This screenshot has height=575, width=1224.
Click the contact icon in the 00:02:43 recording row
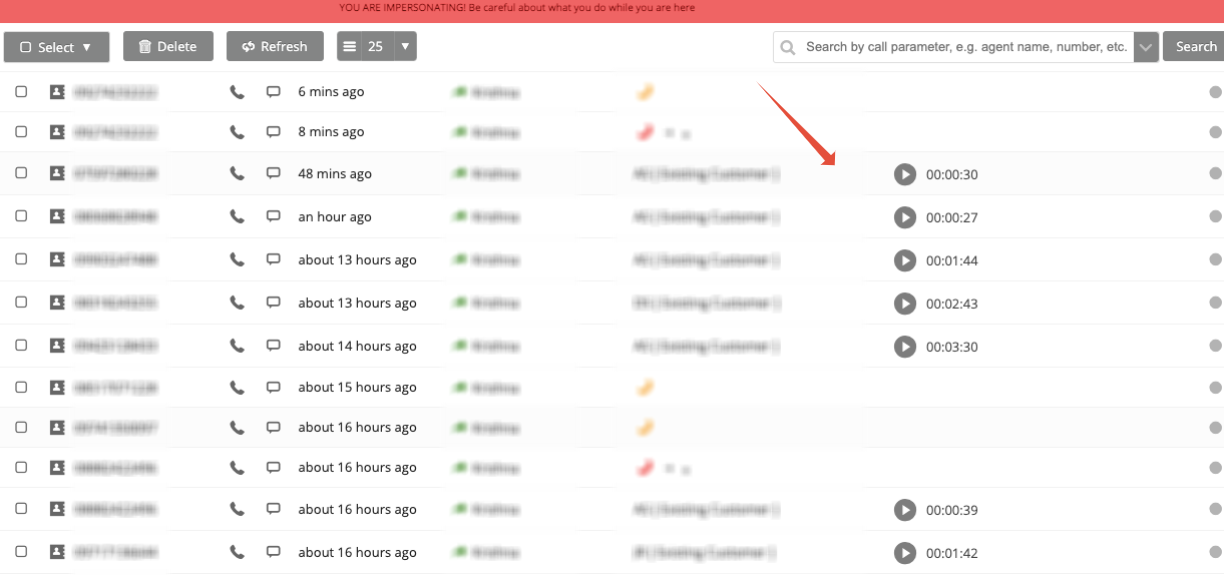tap(56, 302)
